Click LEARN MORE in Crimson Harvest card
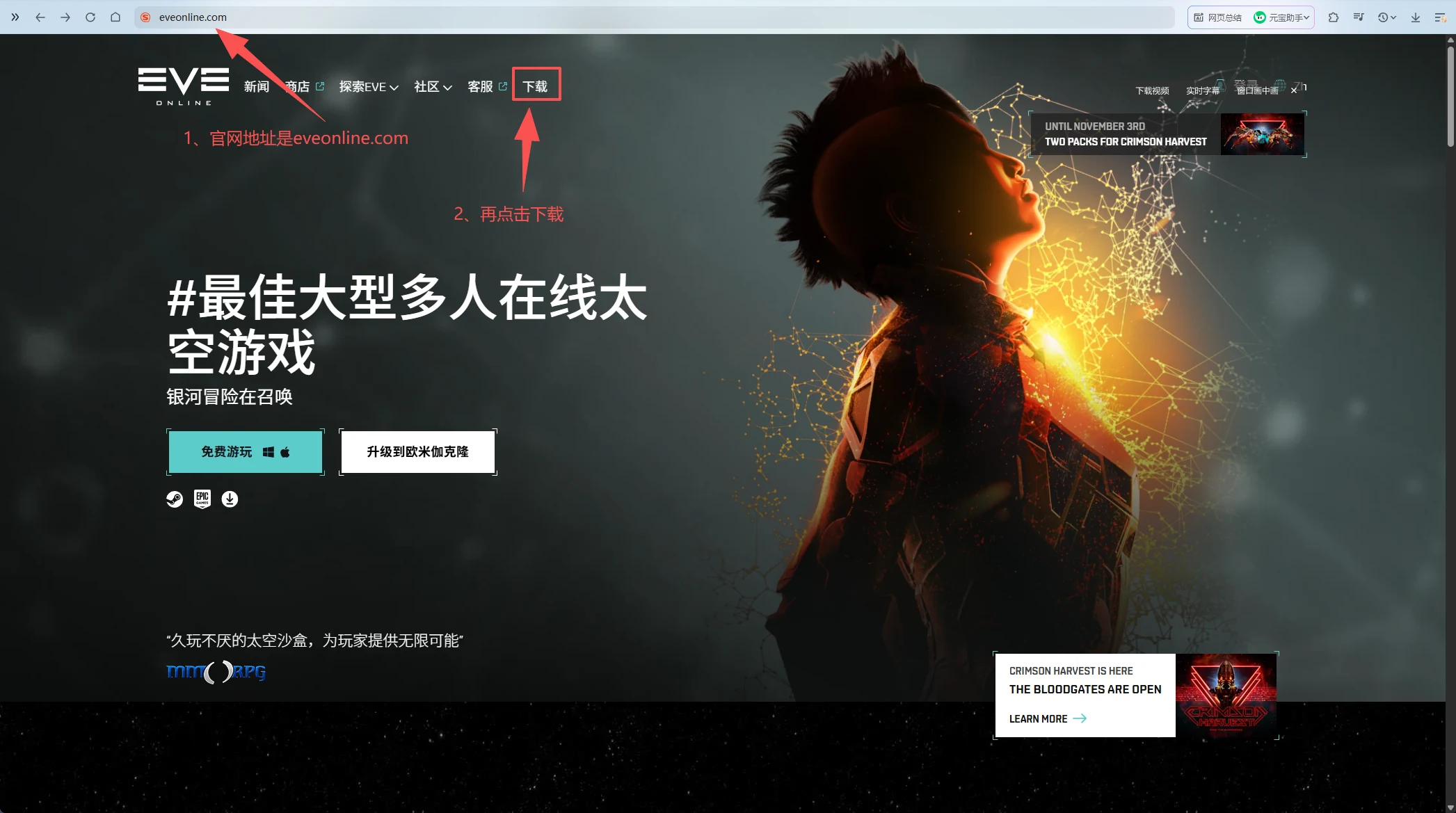Image resolution: width=1456 pixels, height=813 pixels. tap(1048, 718)
